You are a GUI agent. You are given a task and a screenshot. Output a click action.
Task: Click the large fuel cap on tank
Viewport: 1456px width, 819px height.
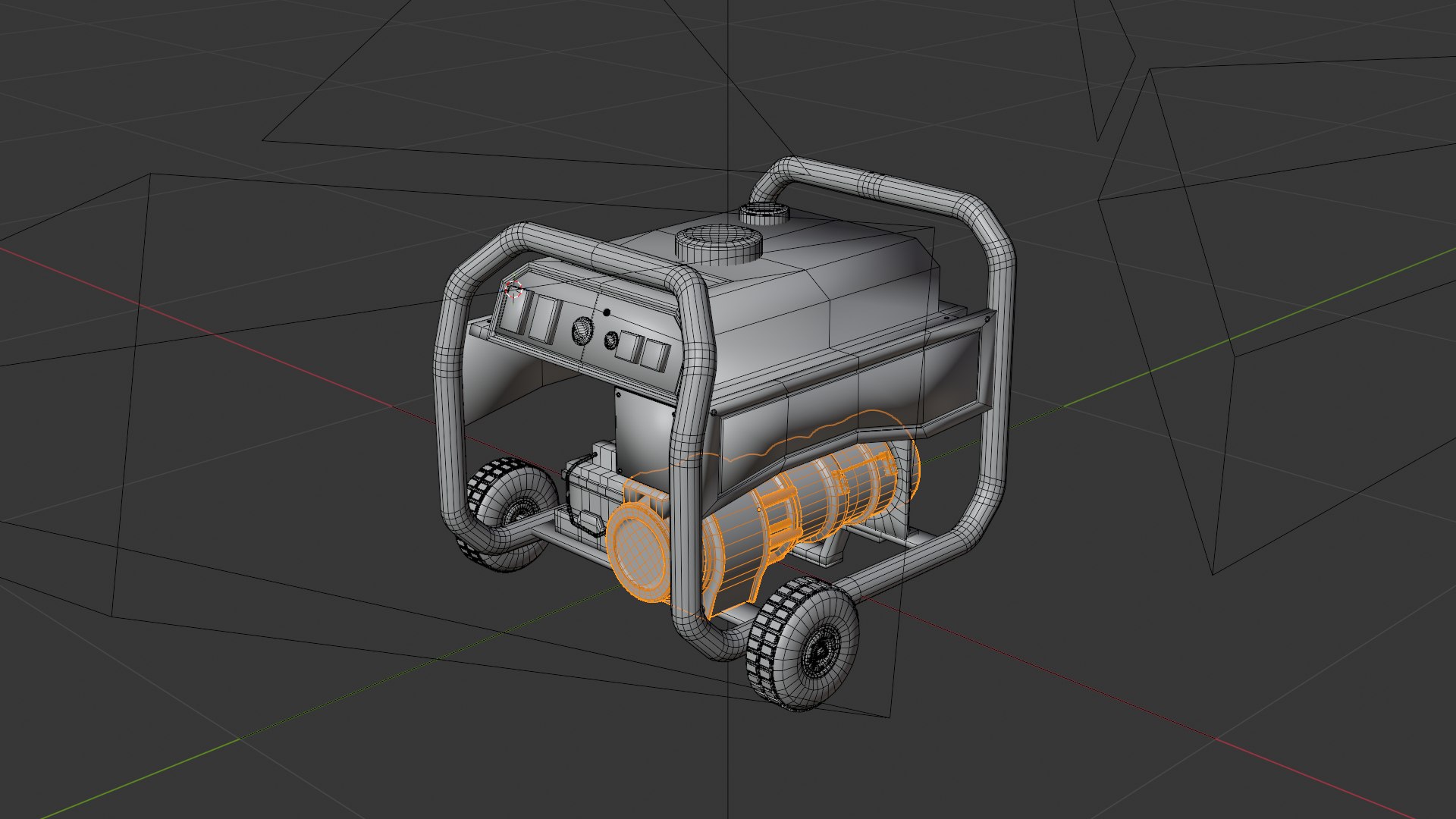(x=719, y=245)
